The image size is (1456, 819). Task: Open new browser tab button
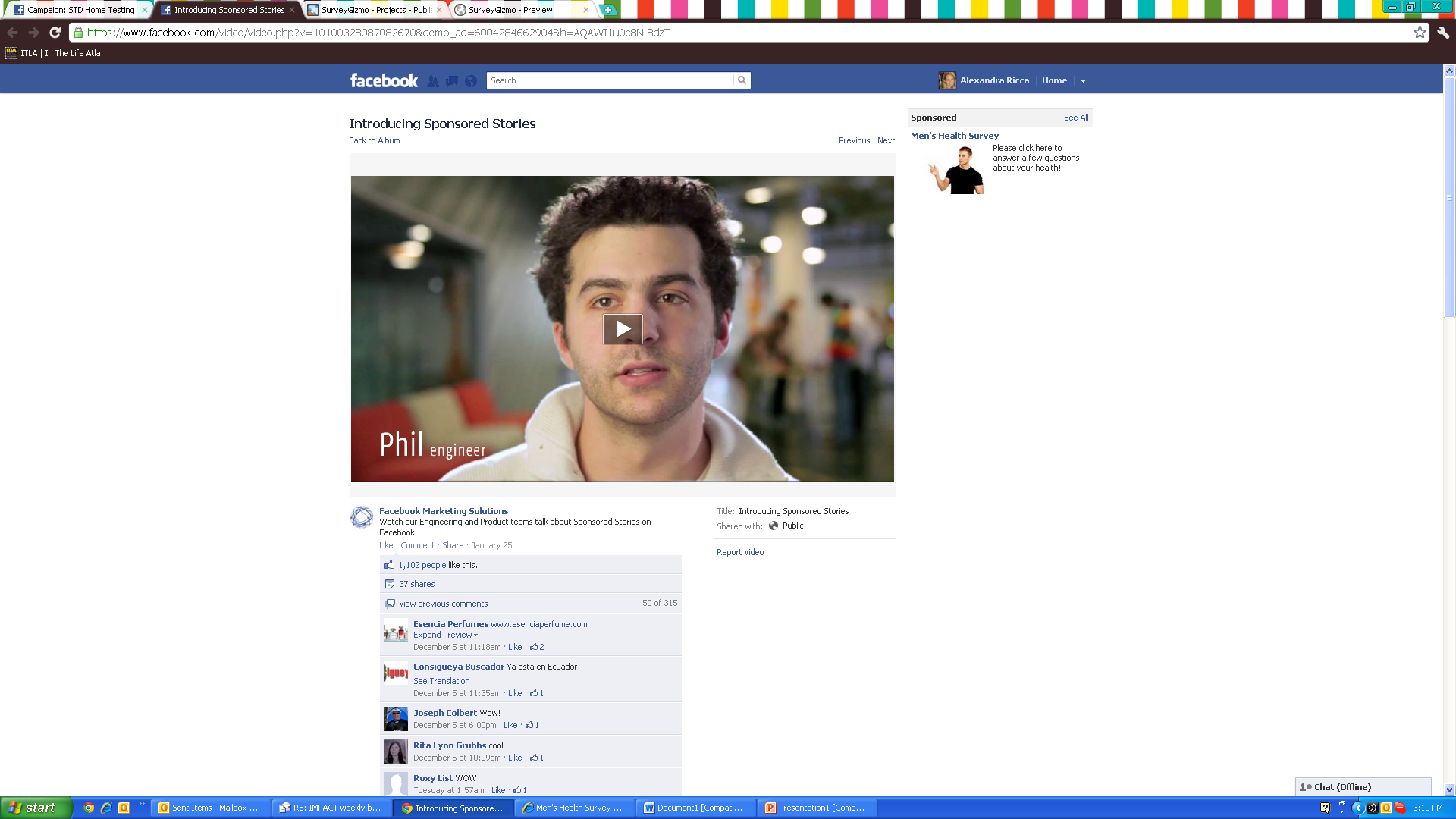point(608,10)
